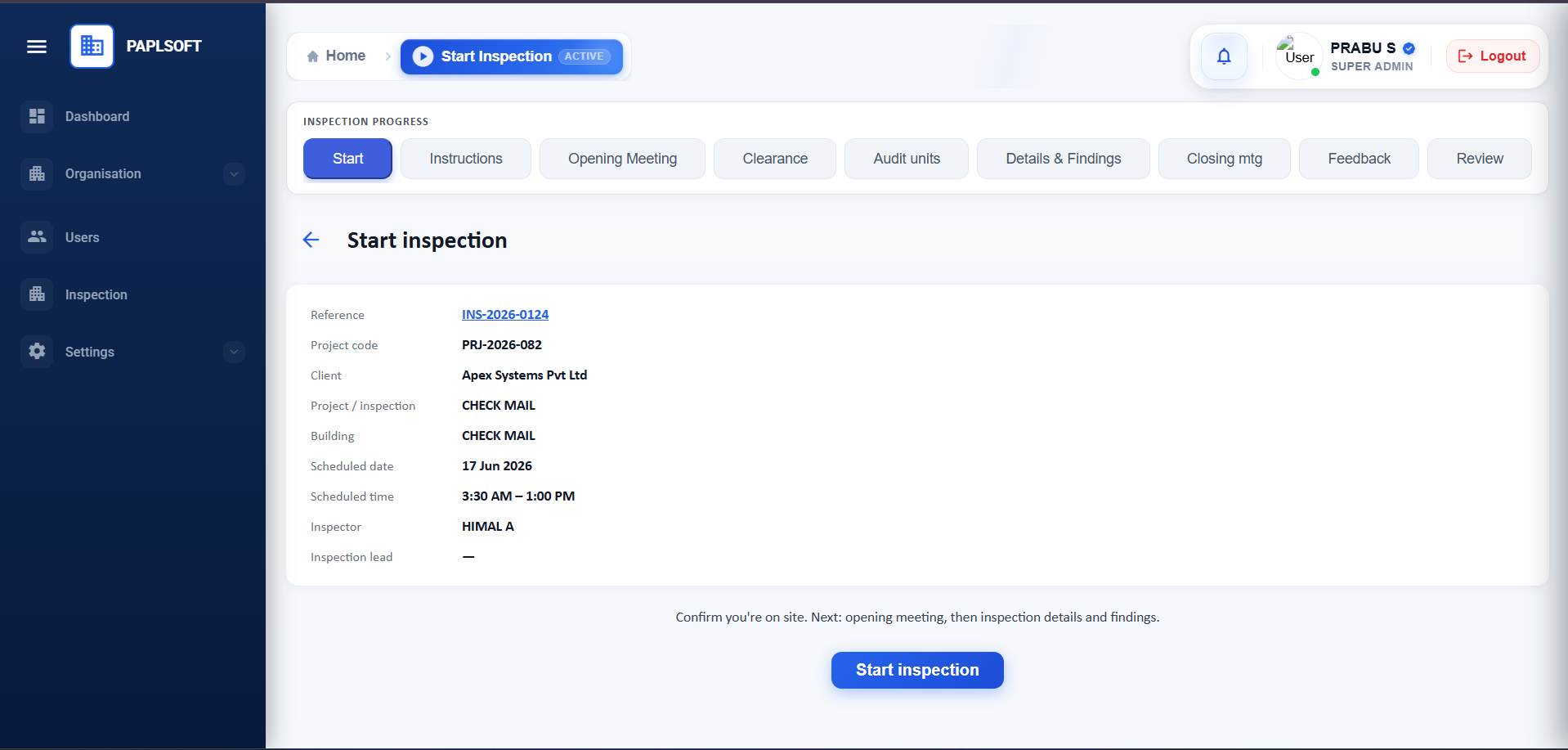
Task: Open the Settings menu item
Action: tap(132, 352)
